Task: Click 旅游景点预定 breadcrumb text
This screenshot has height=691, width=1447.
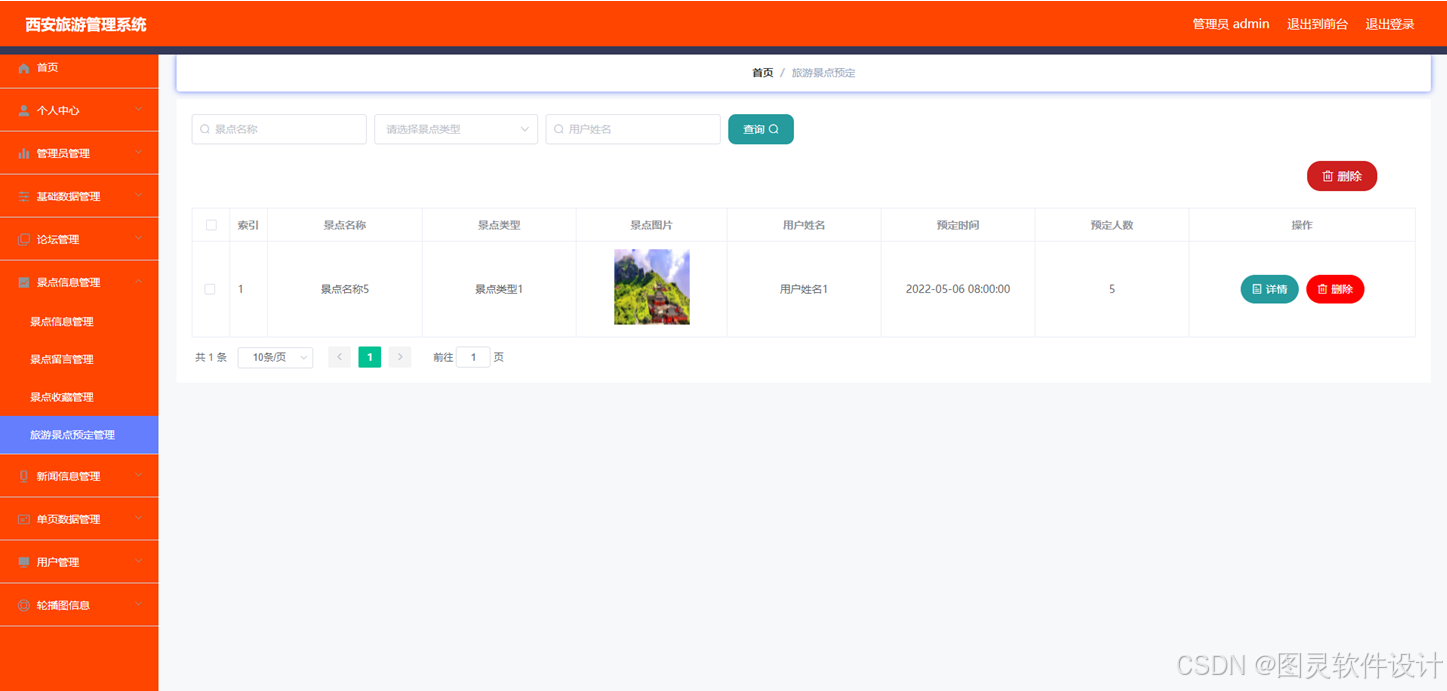Action: [823, 73]
